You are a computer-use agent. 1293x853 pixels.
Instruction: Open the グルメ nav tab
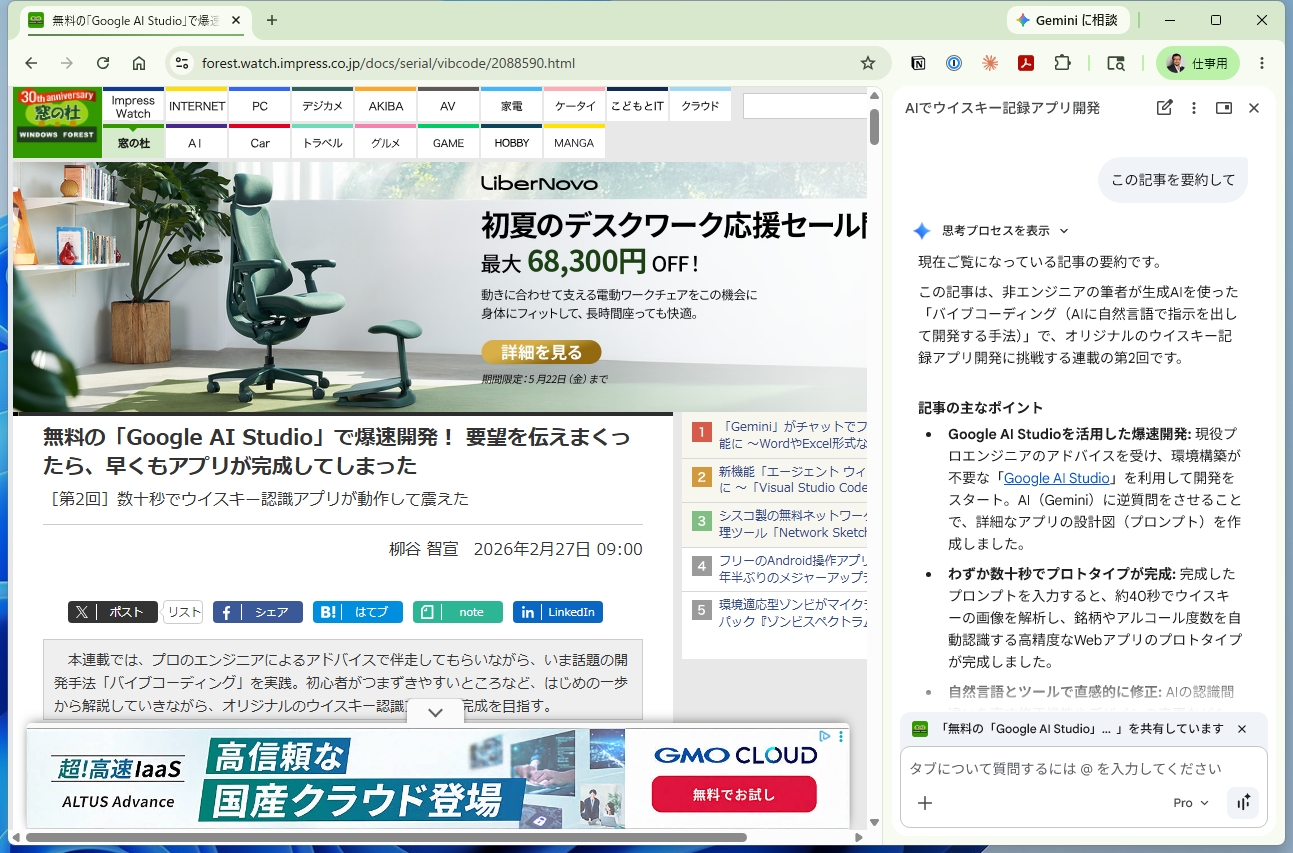point(386,143)
